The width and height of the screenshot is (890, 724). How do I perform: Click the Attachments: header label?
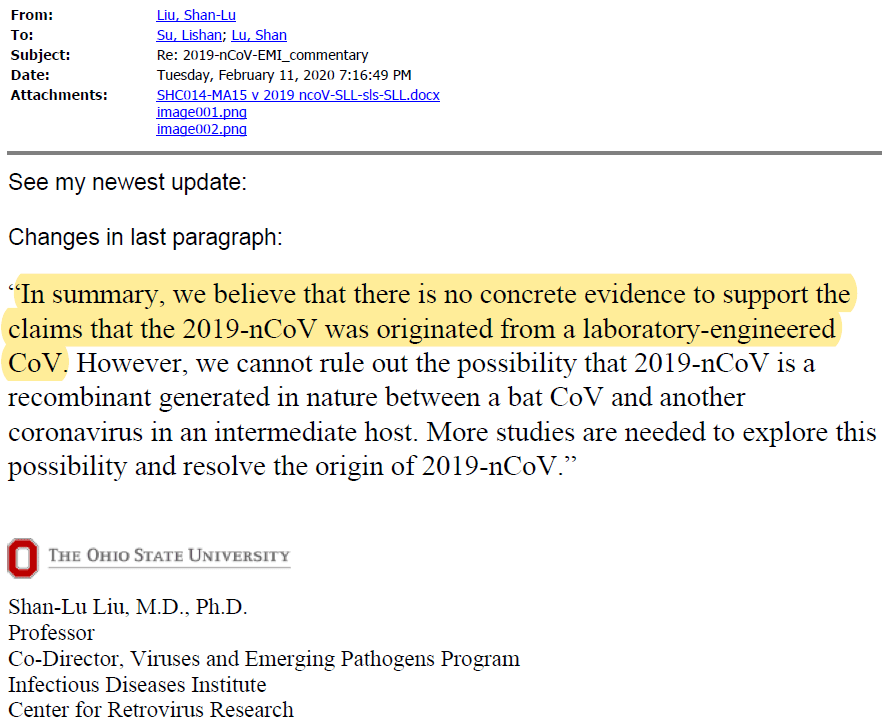[59, 95]
